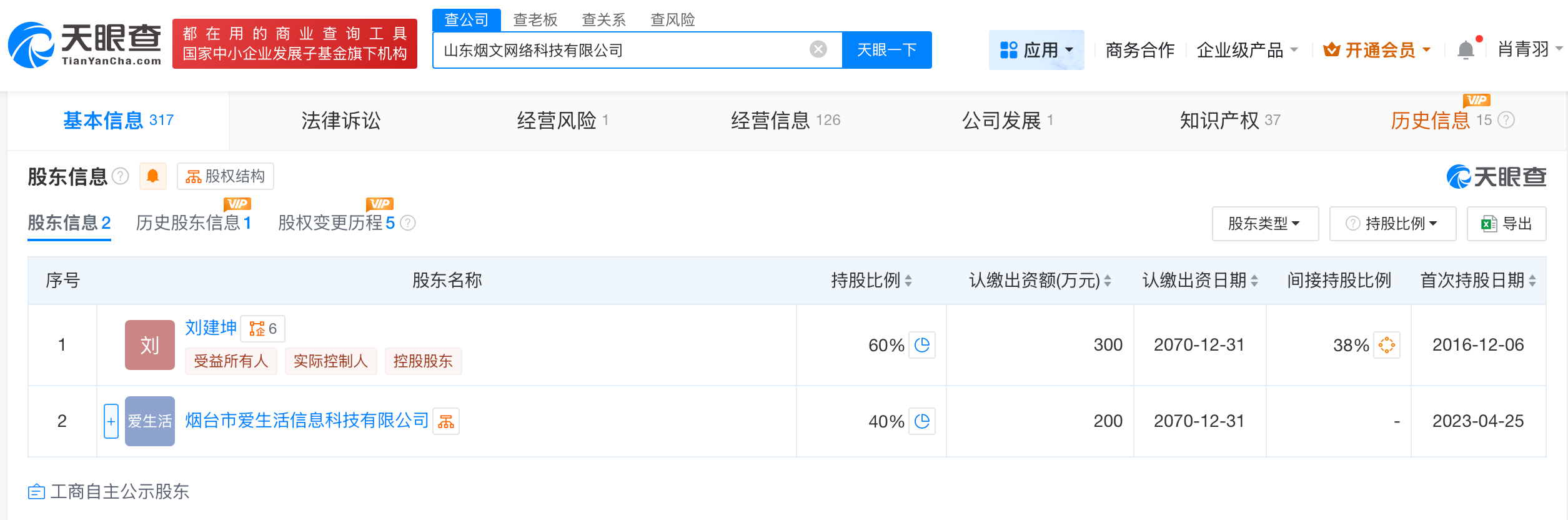
Task: Open notifications bell in top bar
Action: (1465, 50)
